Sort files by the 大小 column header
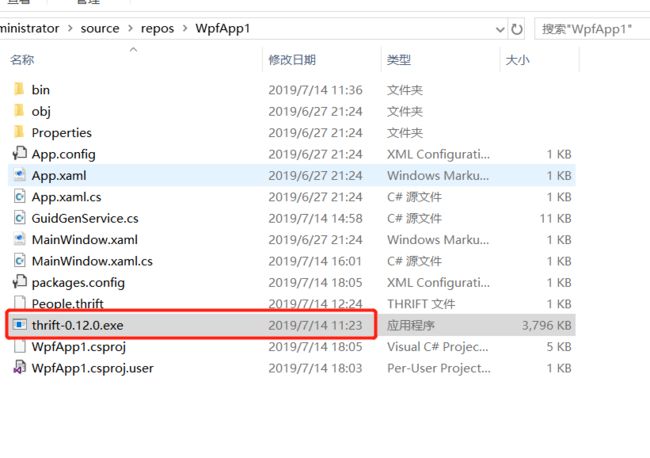 [517, 60]
